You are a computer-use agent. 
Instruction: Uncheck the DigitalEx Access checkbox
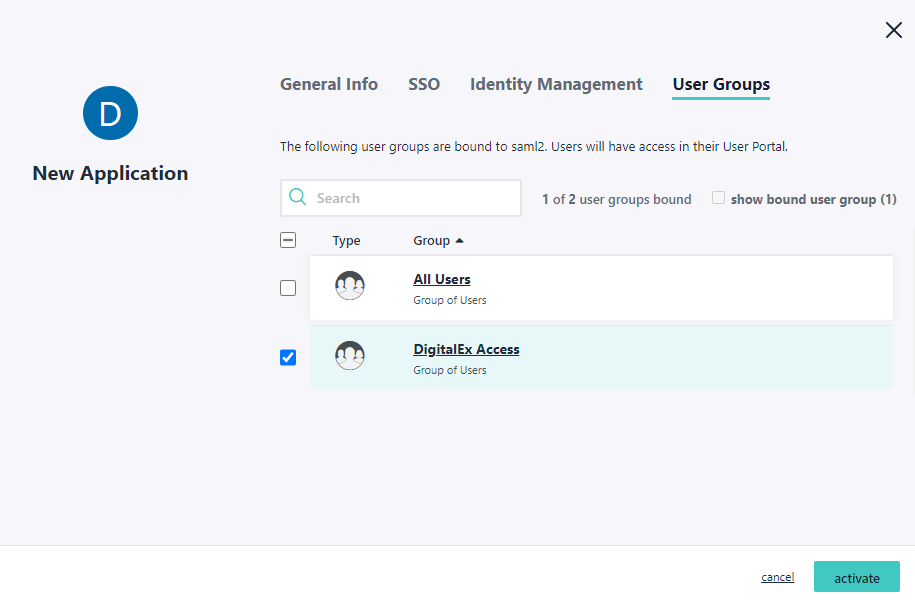[288, 357]
